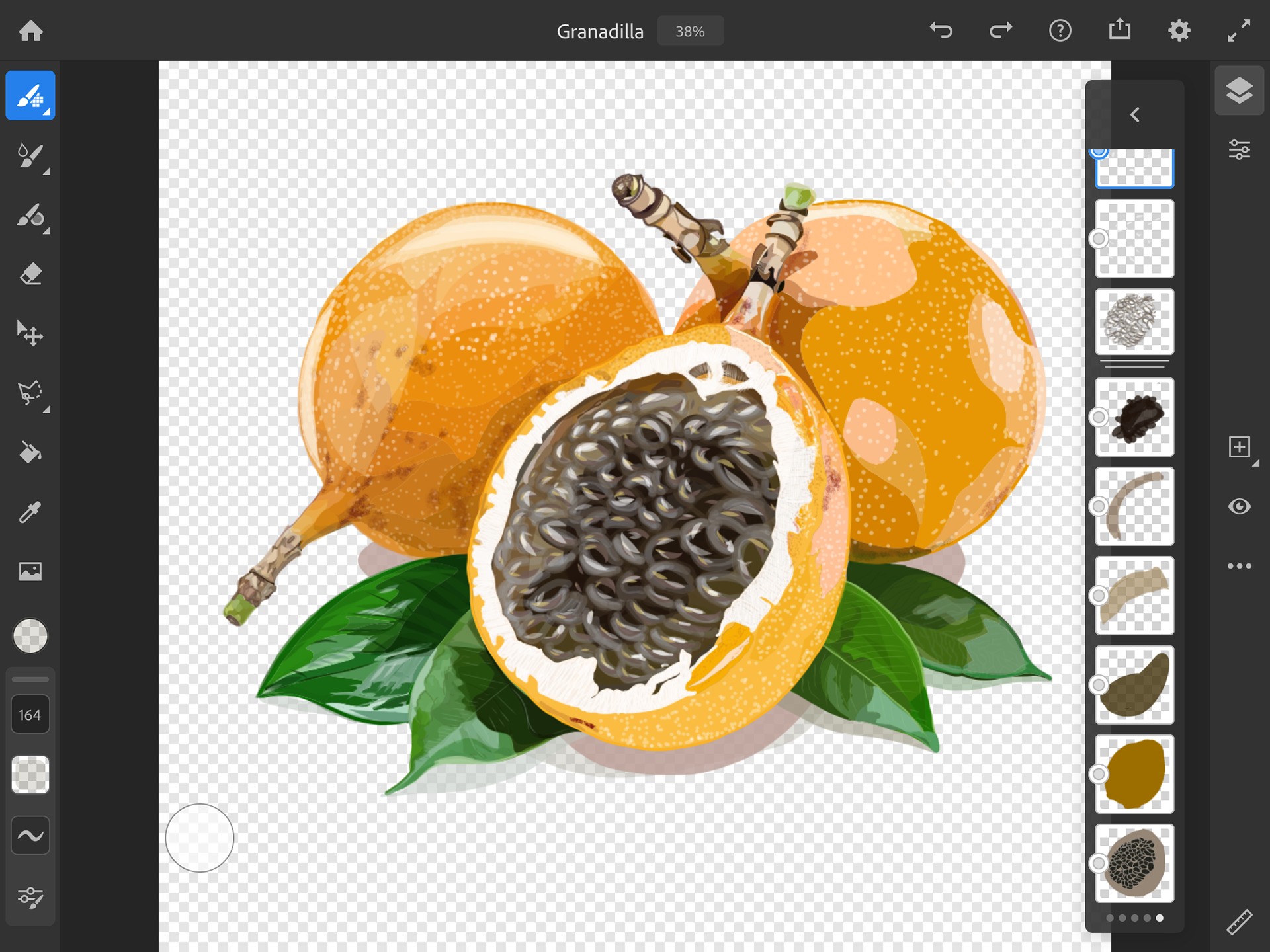Open the three-dot layer actions menu
This screenshot has height=952, width=1270.
point(1239,566)
